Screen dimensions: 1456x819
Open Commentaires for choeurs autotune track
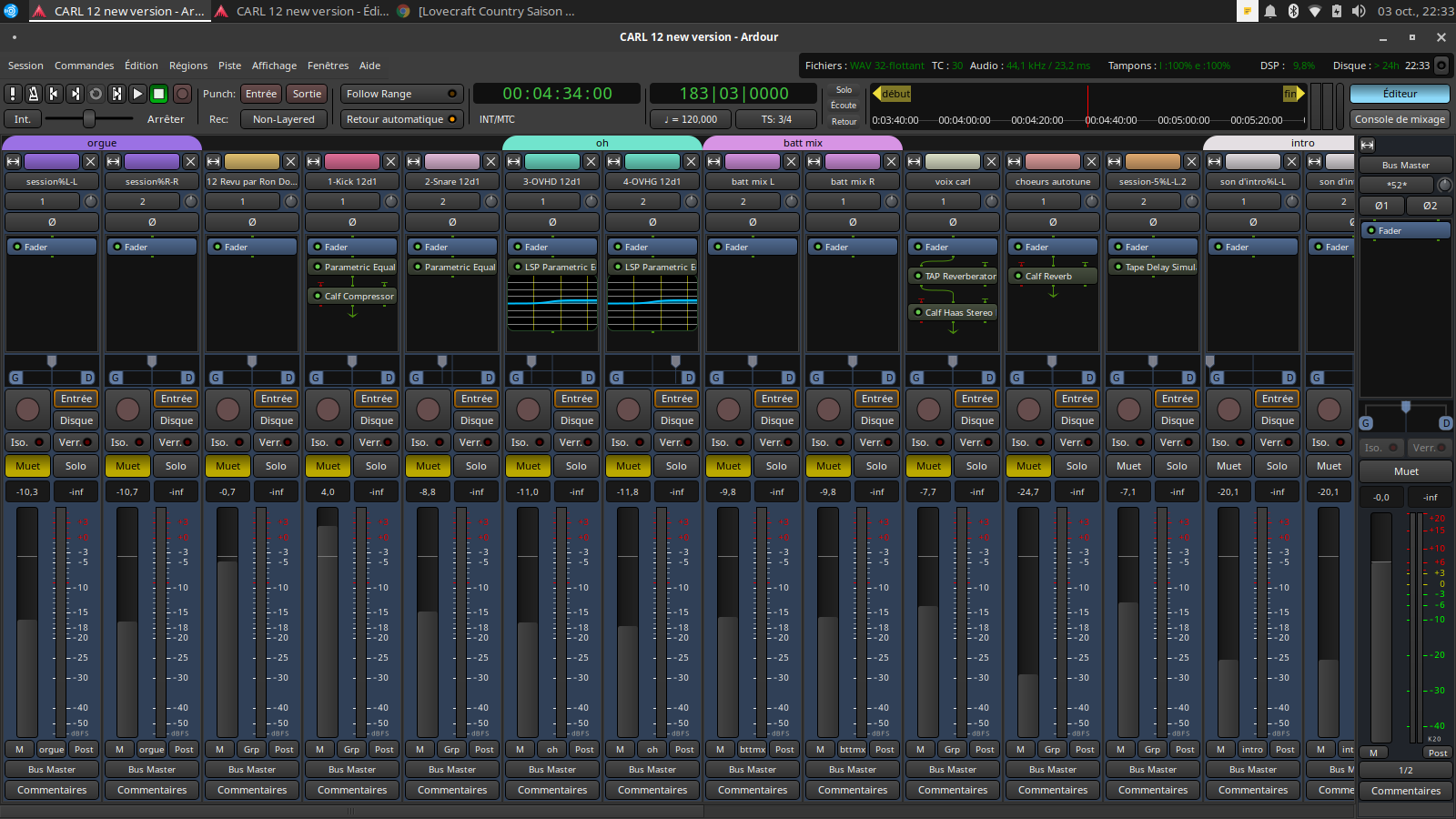(1053, 790)
